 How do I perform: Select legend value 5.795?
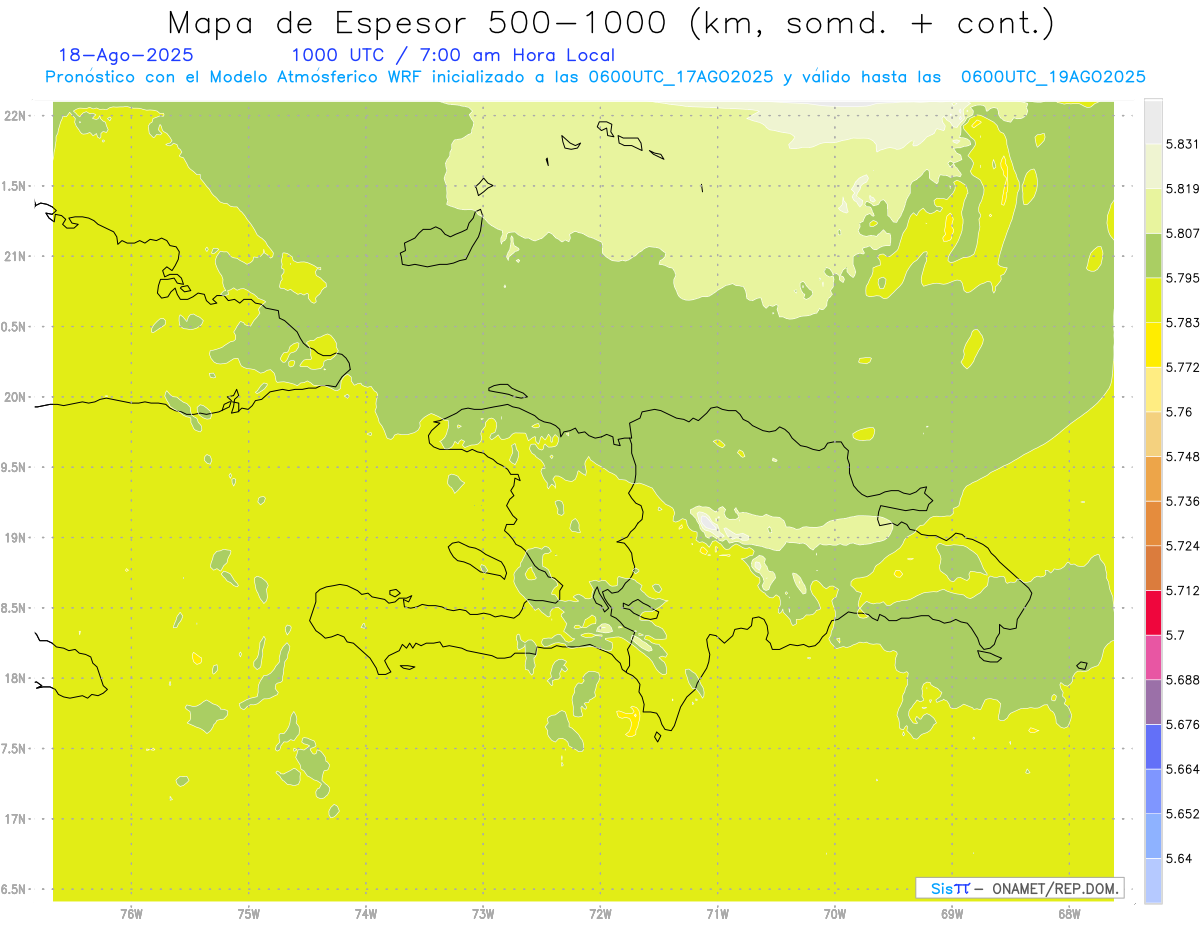pyautogui.click(x=1184, y=277)
